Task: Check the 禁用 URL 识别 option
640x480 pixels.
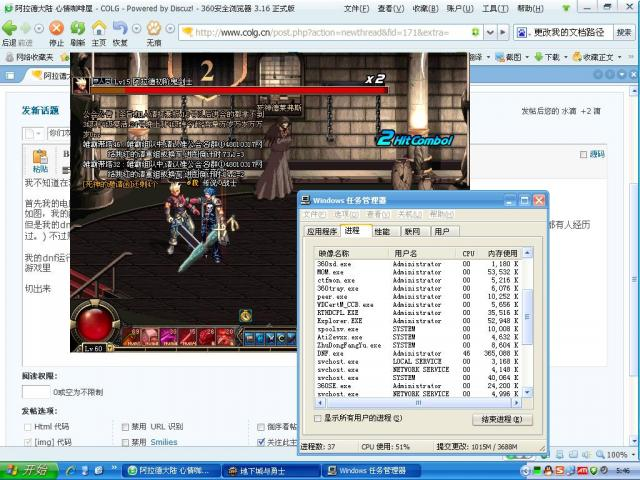Action: pos(126,427)
